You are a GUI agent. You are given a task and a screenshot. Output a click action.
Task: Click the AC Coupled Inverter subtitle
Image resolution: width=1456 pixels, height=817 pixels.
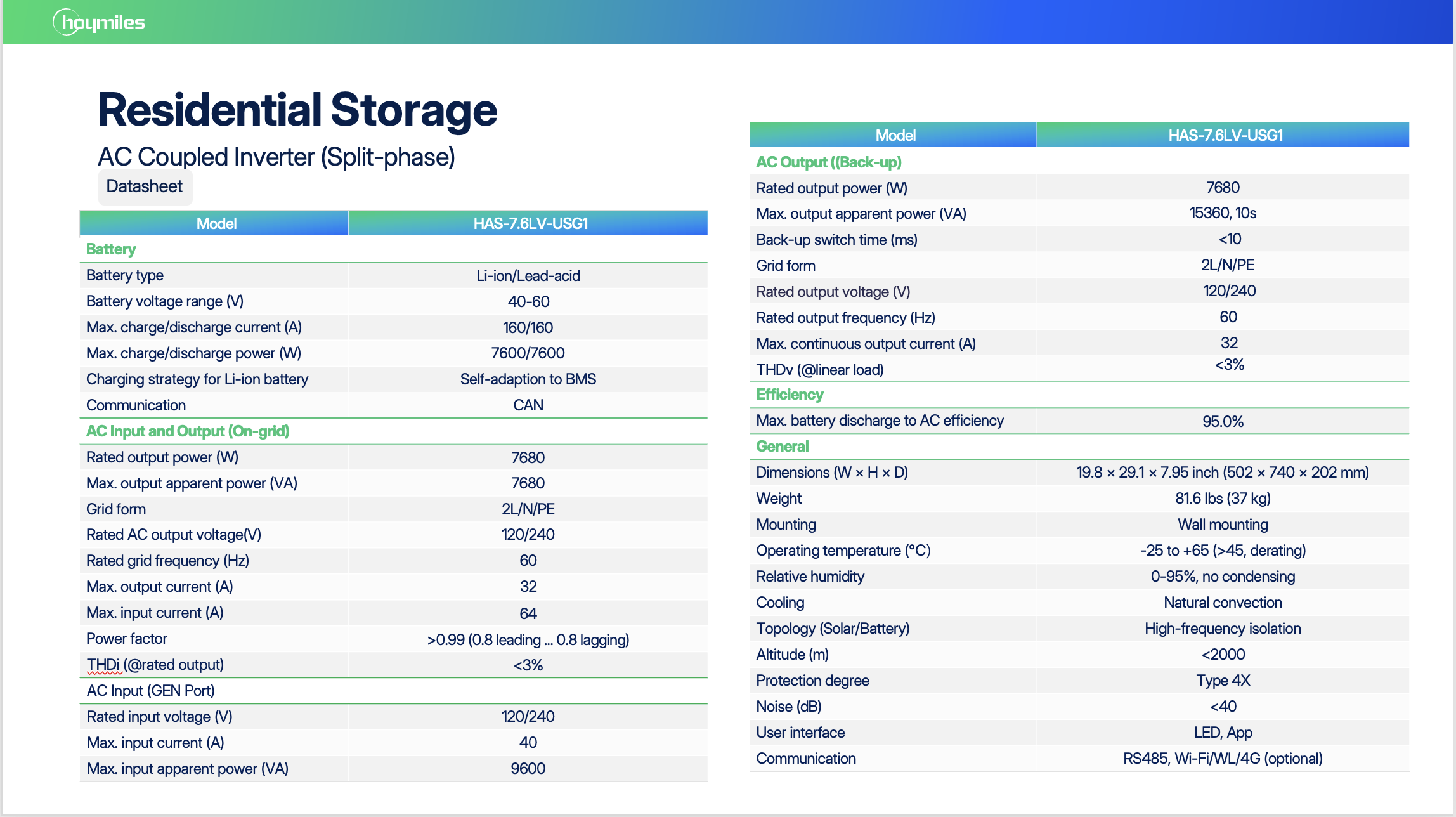[x=276, y=157]
